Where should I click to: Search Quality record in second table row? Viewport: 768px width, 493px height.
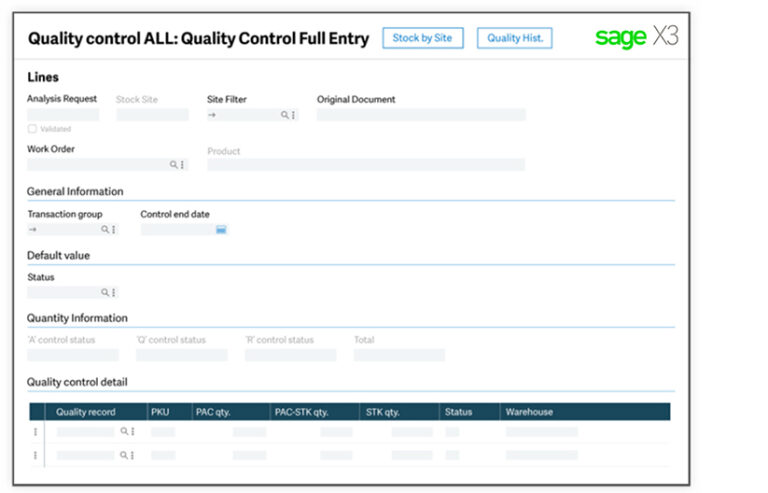124,455
